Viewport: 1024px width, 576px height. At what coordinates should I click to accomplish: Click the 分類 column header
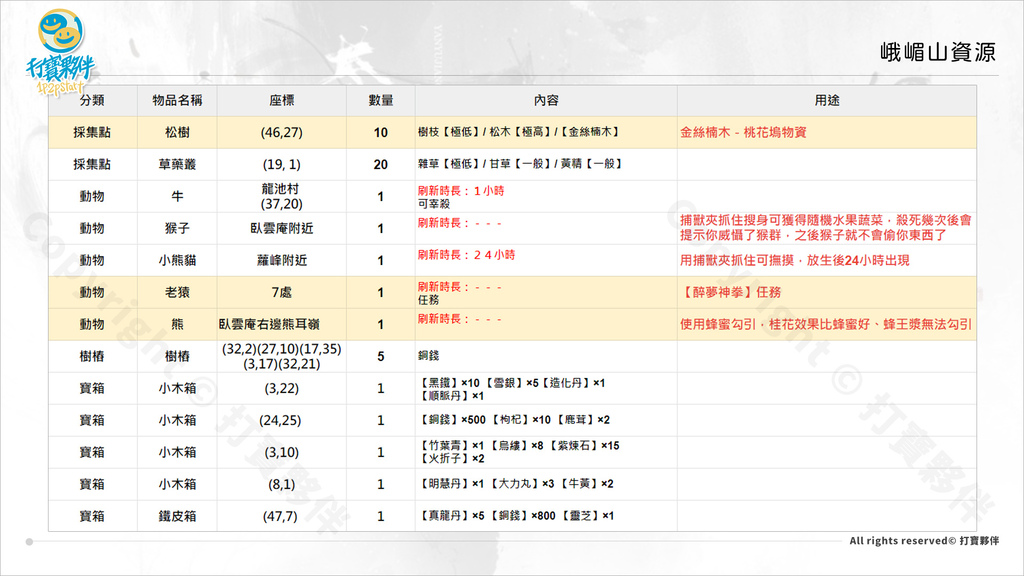pyautogui.click(x=92, y=101)
